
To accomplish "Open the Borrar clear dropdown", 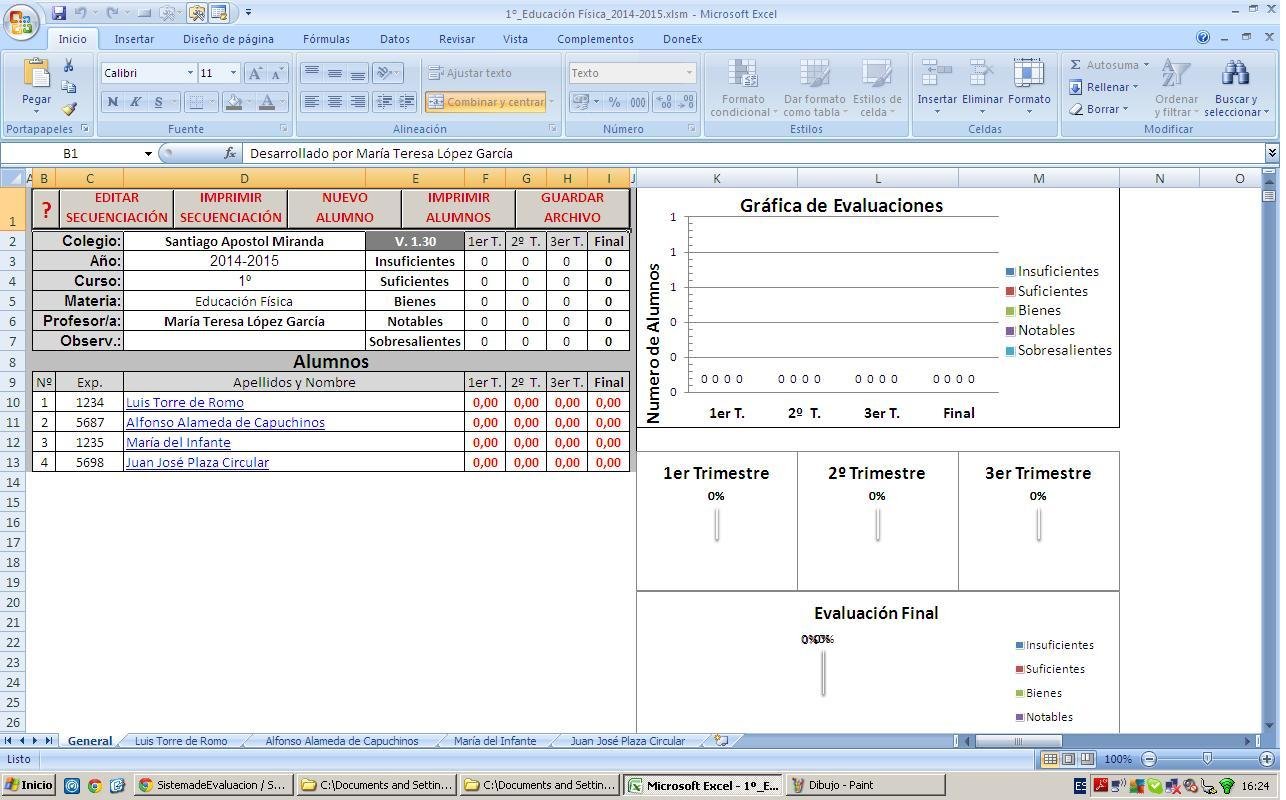I will coord(1098,109).
